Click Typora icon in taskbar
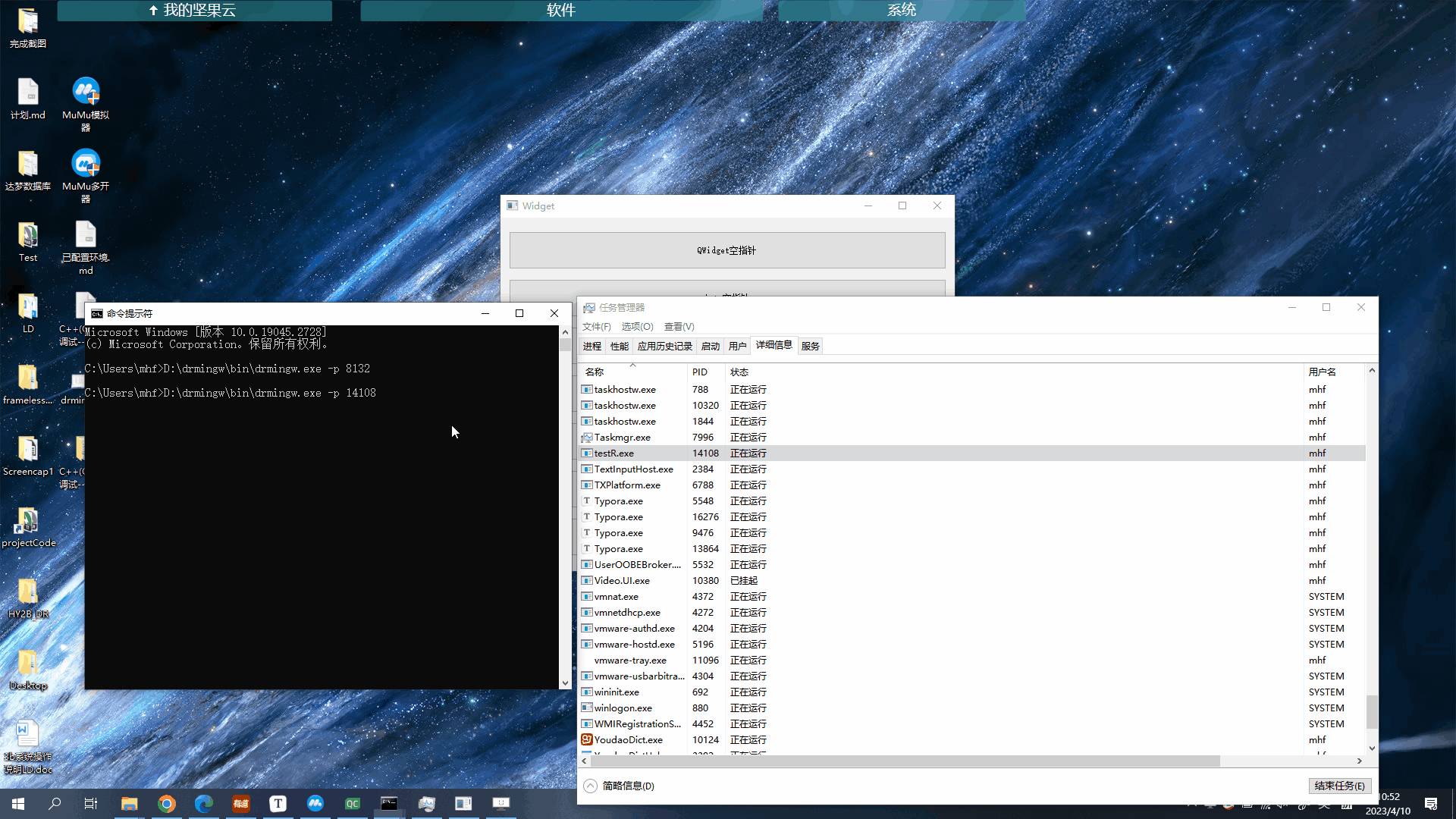 (x=278, y=804)
